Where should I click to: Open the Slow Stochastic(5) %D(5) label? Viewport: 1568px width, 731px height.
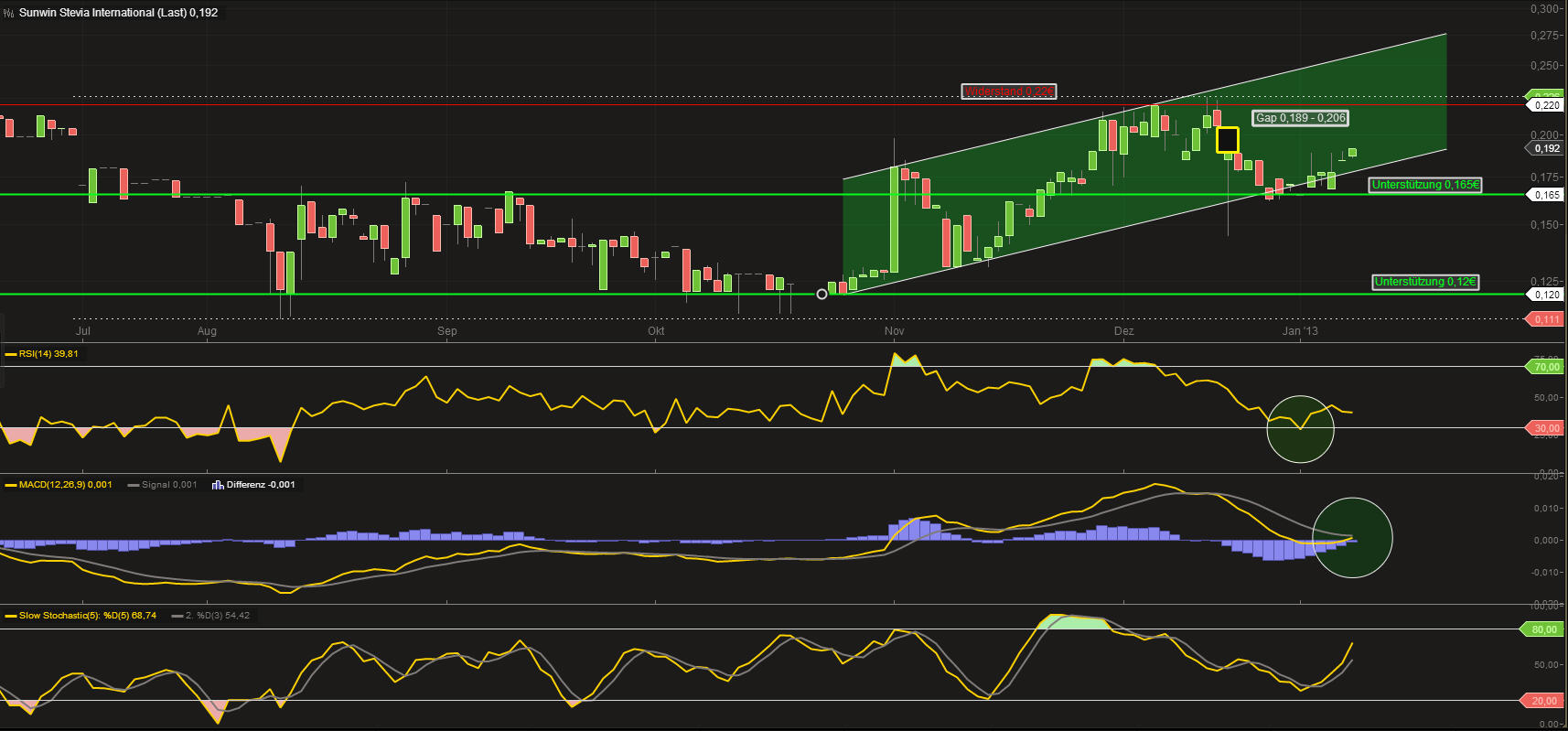click(x=88, y=616)
